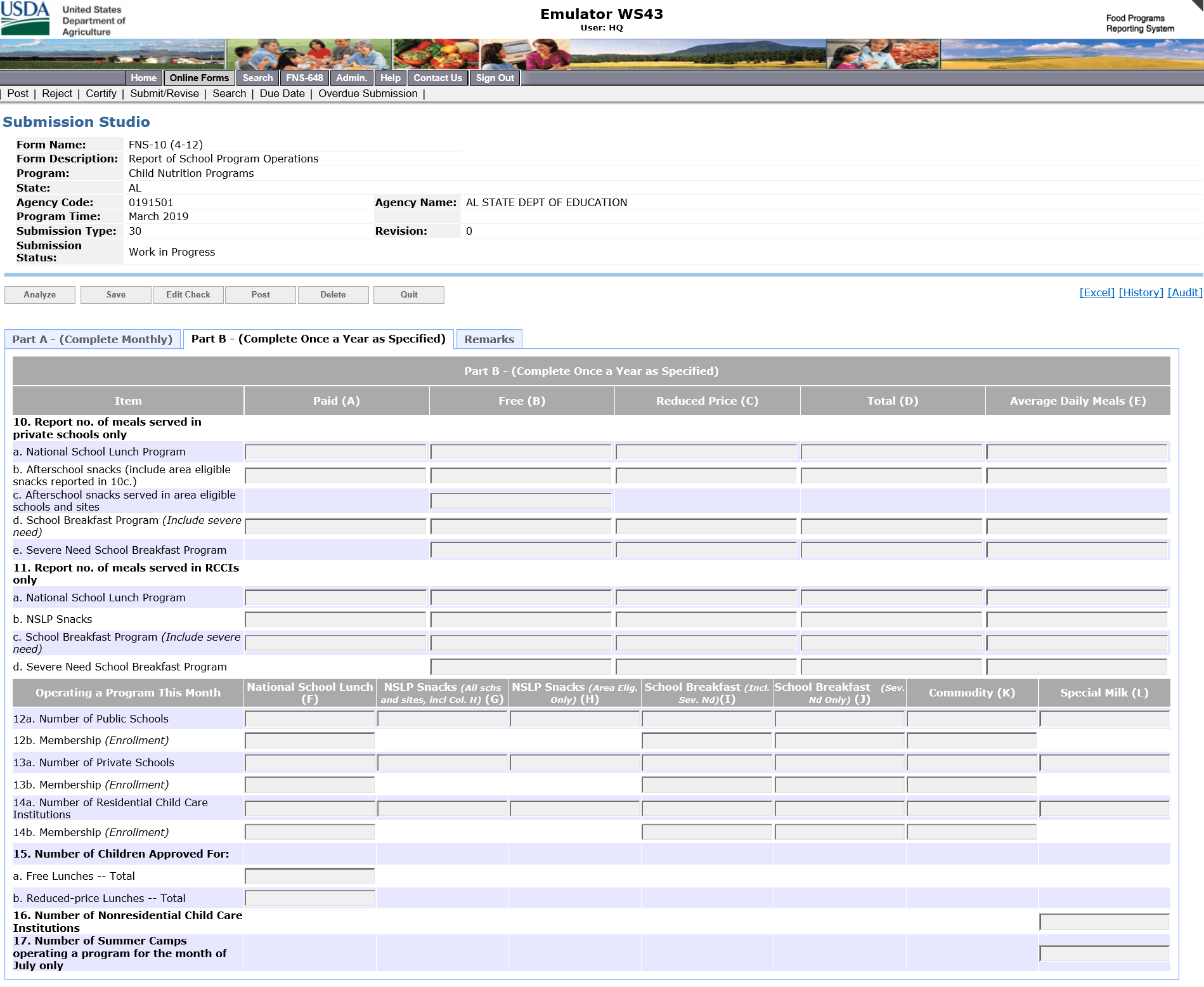Open the Help menu
Viewport: 1204px width, 987px height.
coord(391,78)
